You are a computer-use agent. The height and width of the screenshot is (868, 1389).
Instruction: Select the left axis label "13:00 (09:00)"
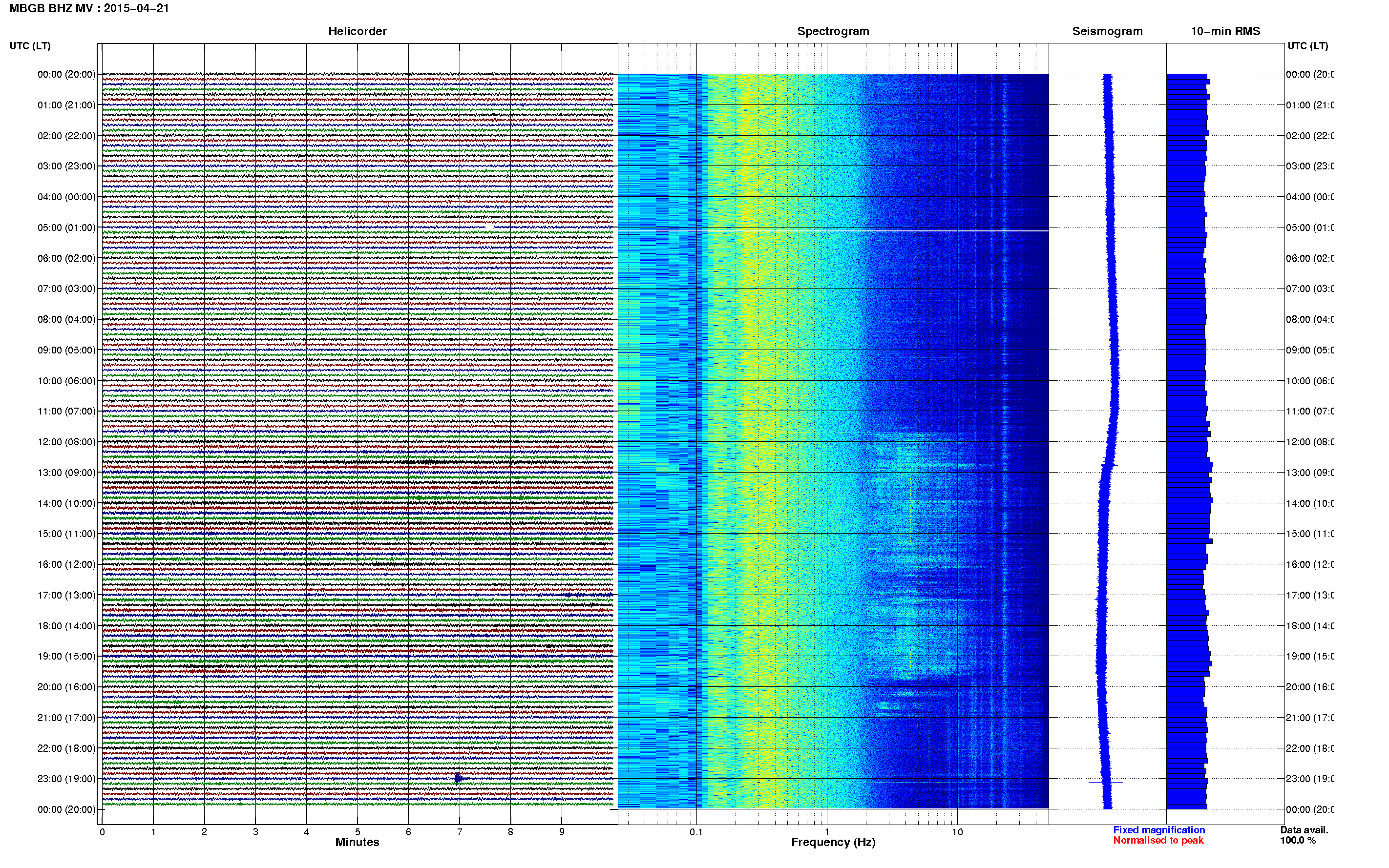tap(66, 473)
